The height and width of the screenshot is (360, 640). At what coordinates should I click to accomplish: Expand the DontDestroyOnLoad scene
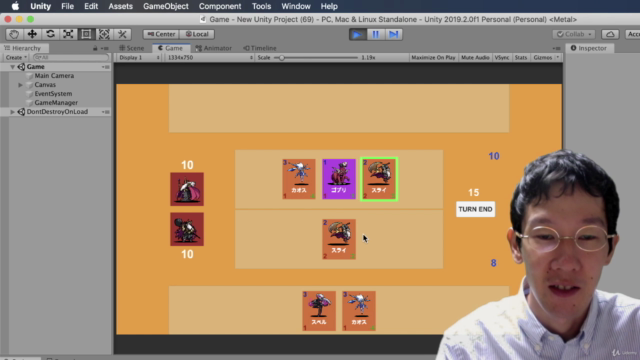point(12,112)
